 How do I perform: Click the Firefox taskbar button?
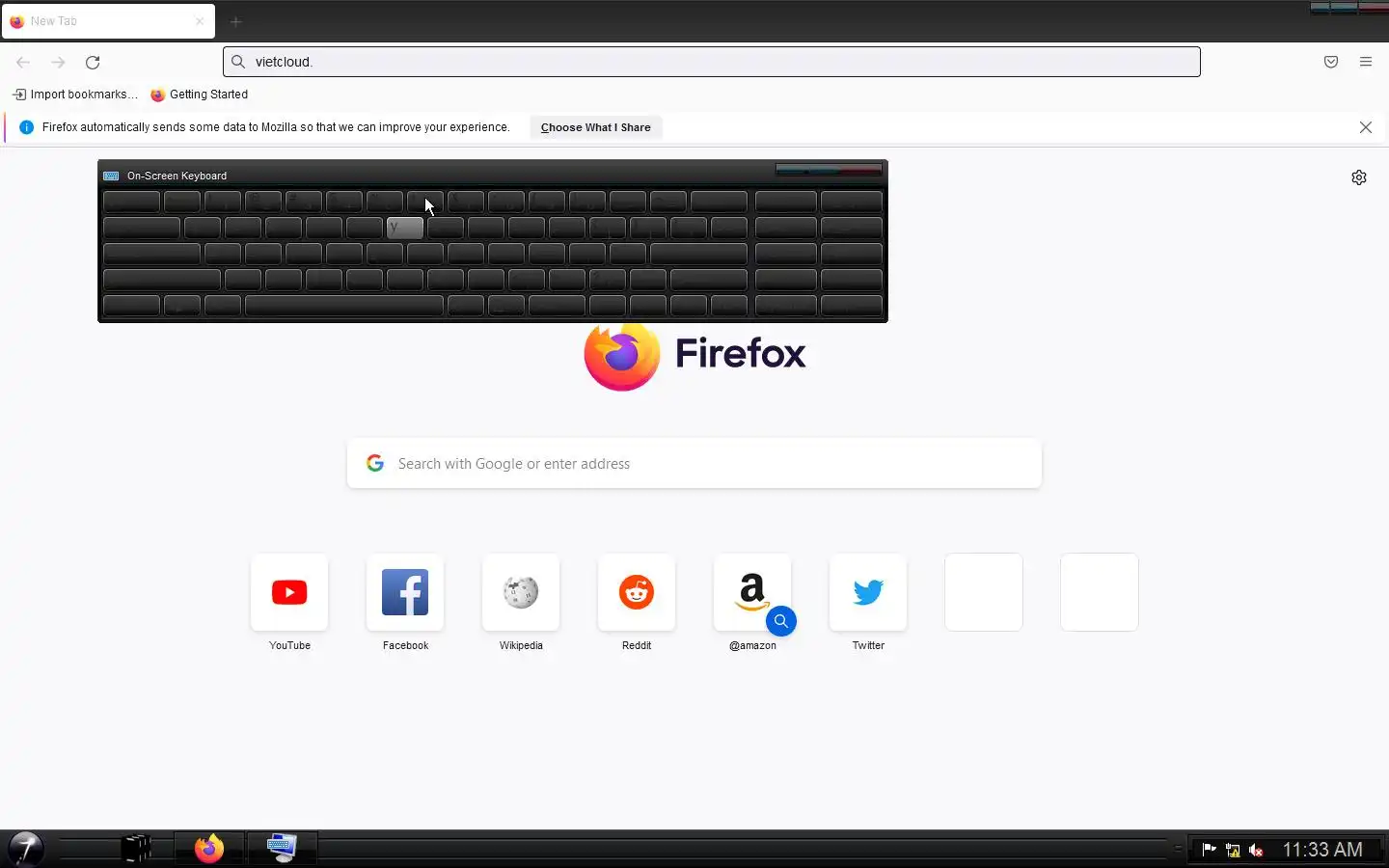209,849
